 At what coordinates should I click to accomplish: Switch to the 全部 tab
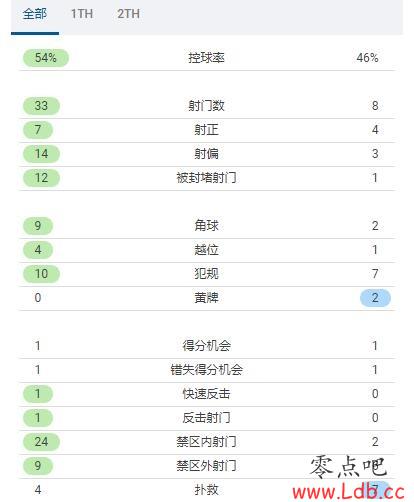click(x=35, y=14)
